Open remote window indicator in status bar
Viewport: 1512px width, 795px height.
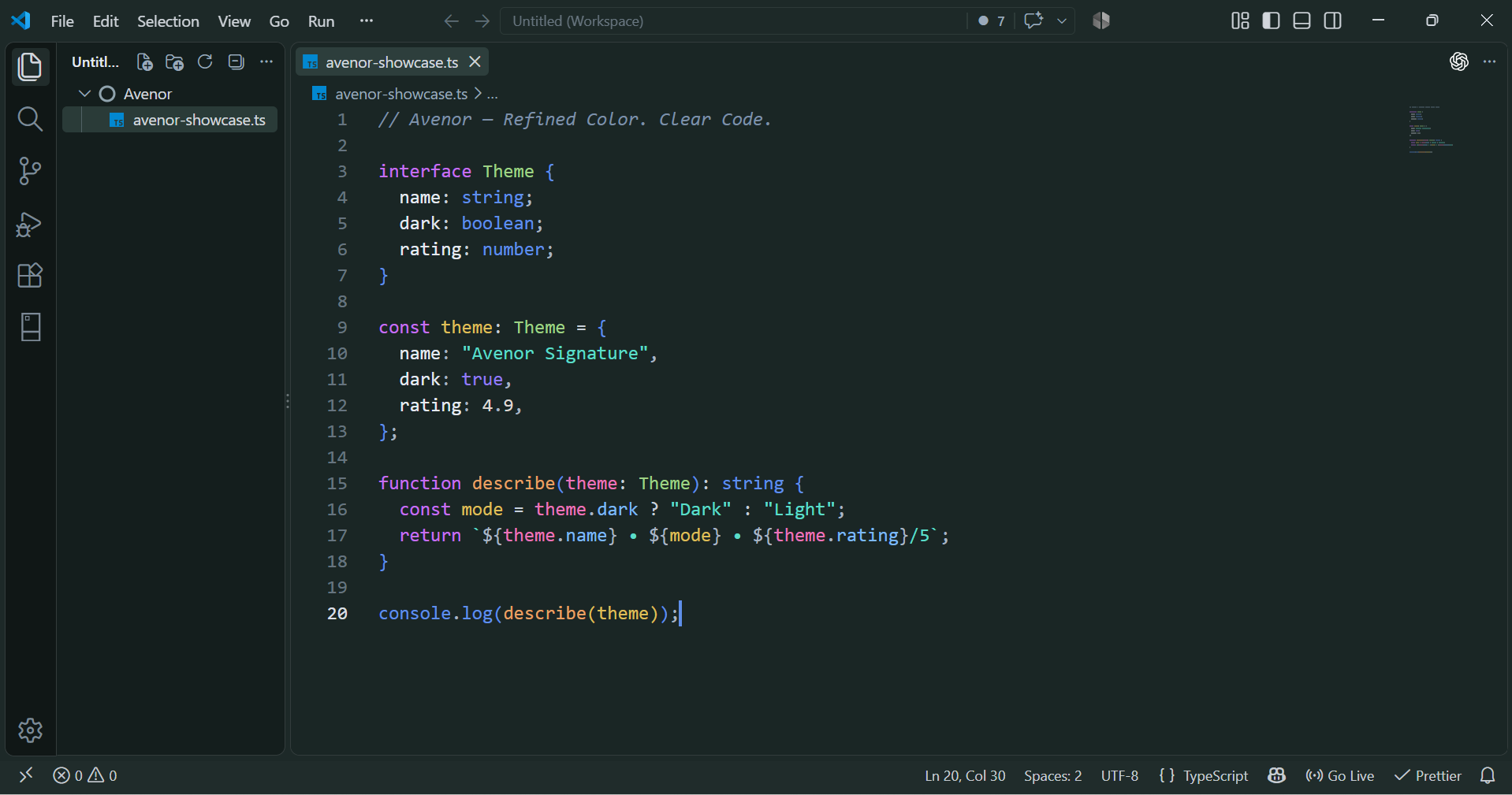[26, 775]
